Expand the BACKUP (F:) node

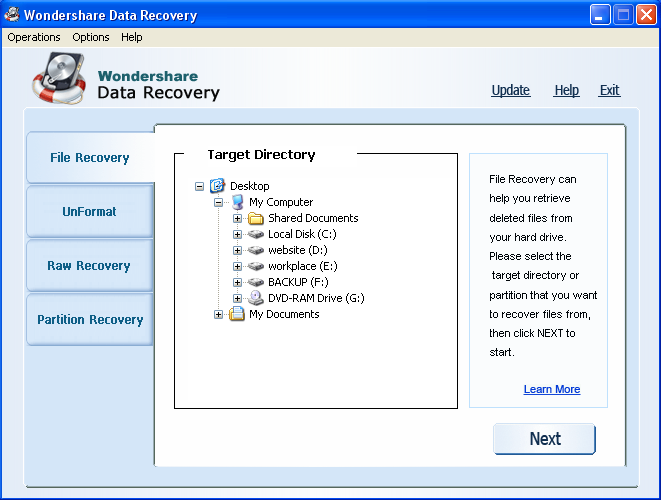(237, 282)
